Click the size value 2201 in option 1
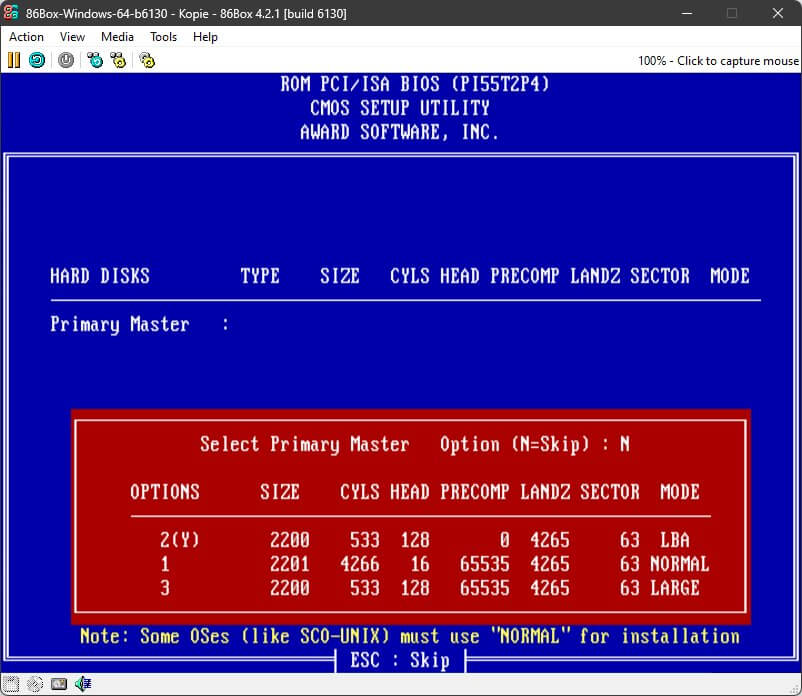This screenshot has width=802, height=696. tap(289, 564)
